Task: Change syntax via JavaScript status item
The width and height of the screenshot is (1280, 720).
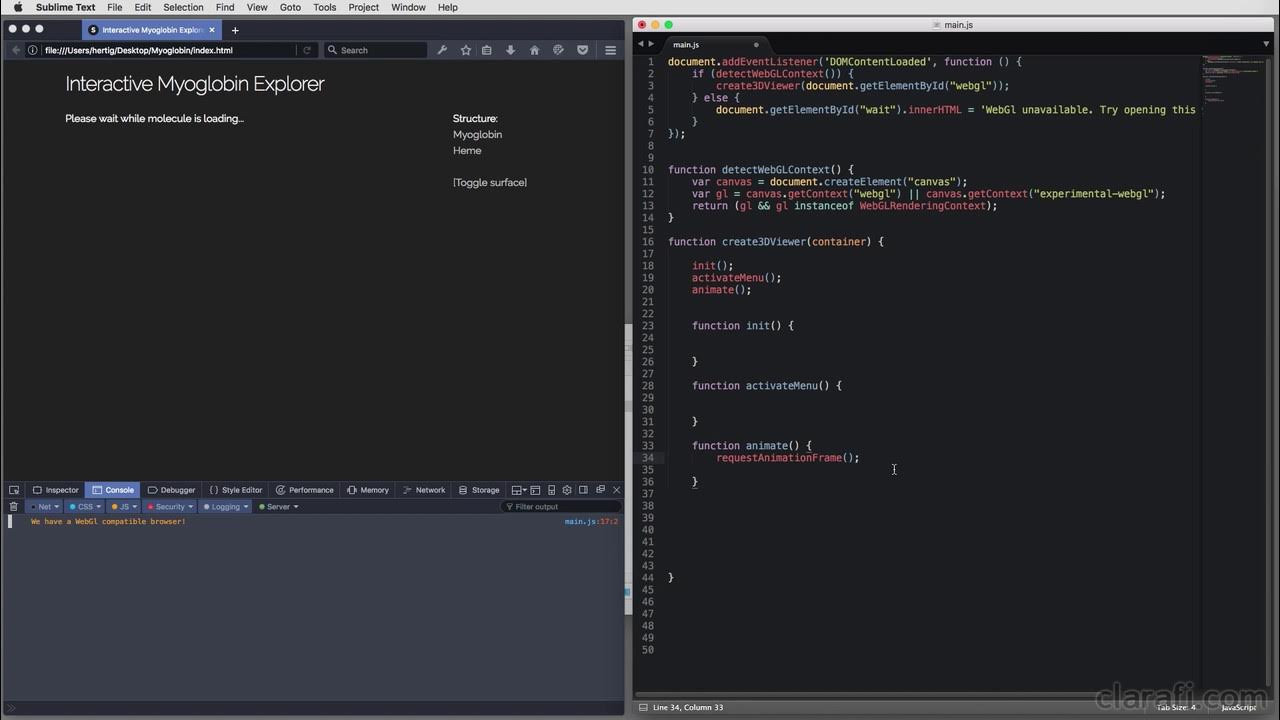Action: click(x=1238, y=707)
